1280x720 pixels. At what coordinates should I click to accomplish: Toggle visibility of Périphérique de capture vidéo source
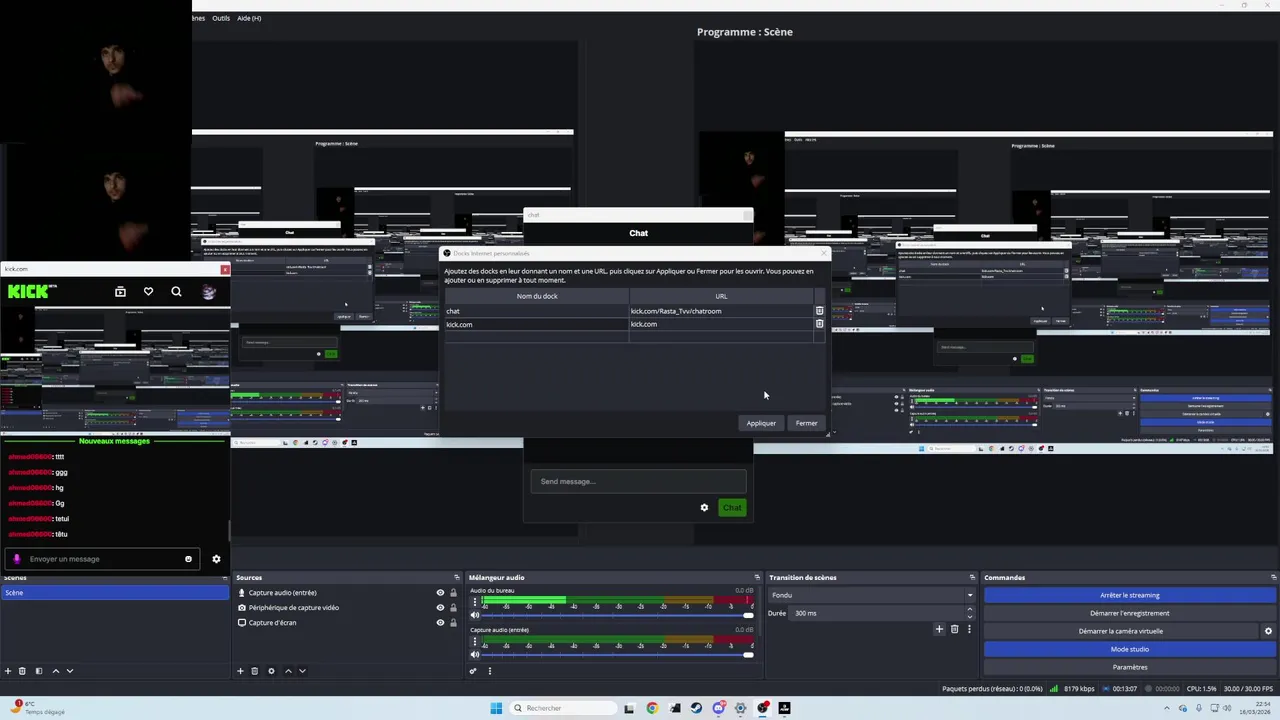click(x=440, y=608)
